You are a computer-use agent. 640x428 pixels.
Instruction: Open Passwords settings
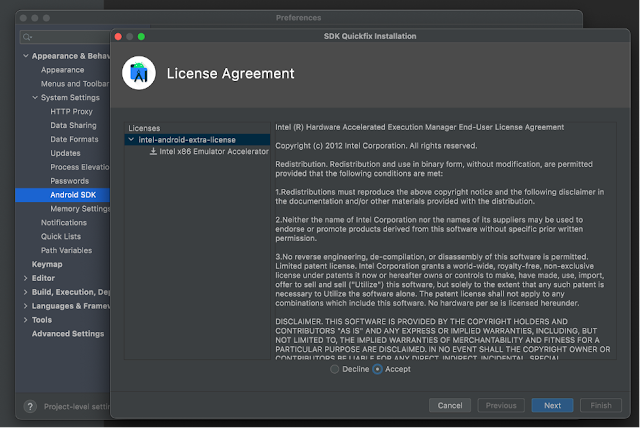[69, 181]
